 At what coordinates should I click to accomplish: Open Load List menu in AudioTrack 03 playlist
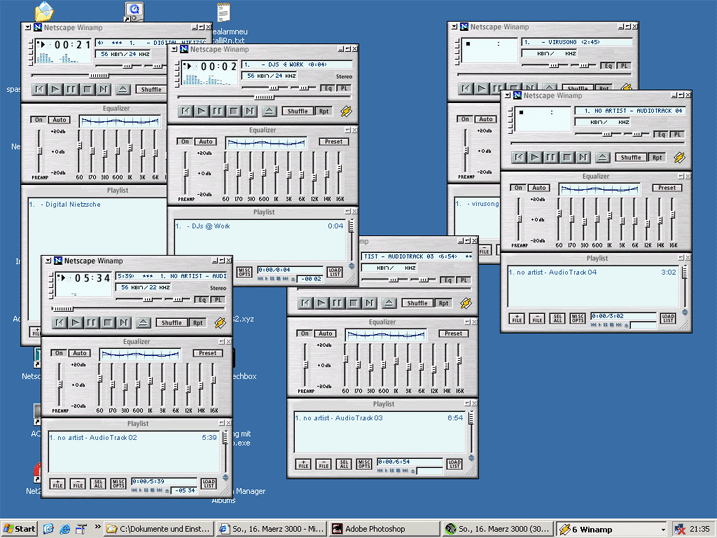click(454, 464)
